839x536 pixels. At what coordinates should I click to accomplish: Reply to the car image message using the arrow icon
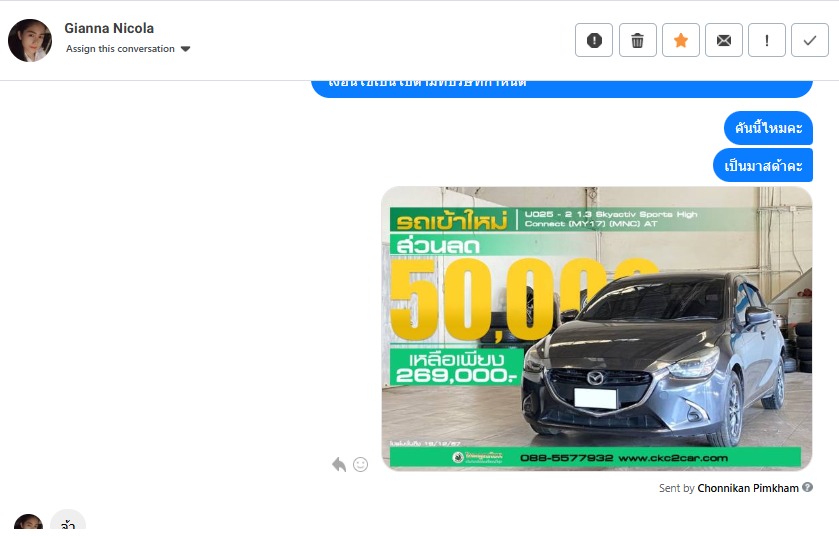[339, 464]
